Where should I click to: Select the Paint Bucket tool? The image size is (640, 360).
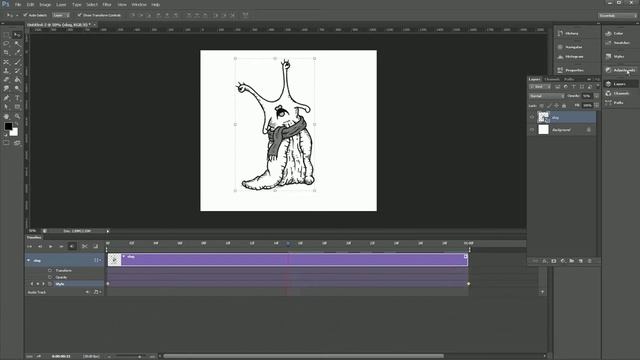tap(17, 80)
